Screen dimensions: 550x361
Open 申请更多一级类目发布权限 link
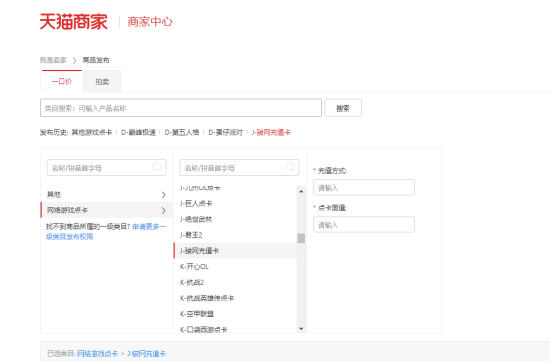(106, 232)
